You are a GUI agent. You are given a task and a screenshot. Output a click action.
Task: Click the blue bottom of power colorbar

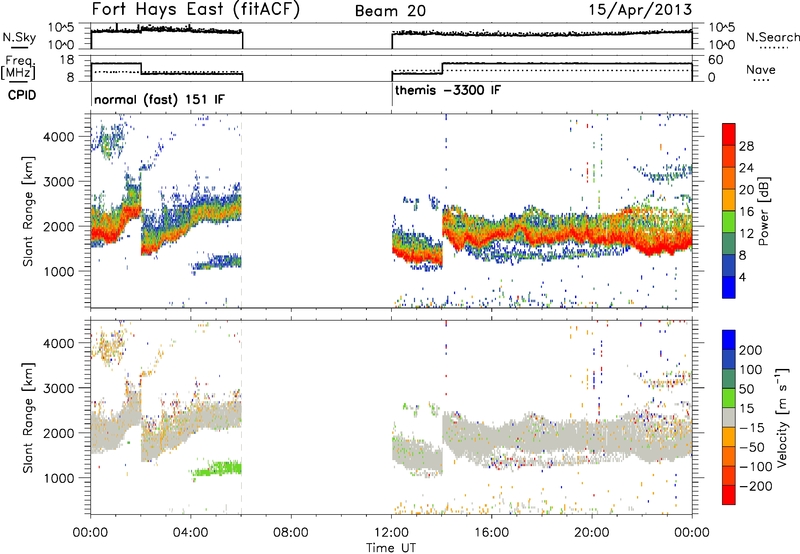pyautogui.click(x=729, y=288)
